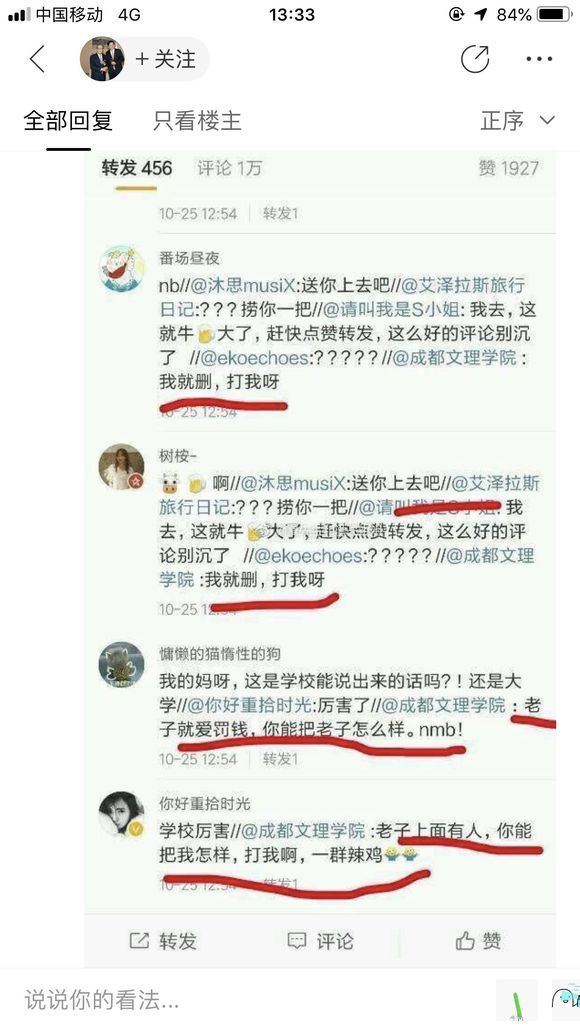The height and width of the screenshot is (1031, 580).
Task: Tap the 树桉- user avatar
Action: pos(122,466)
